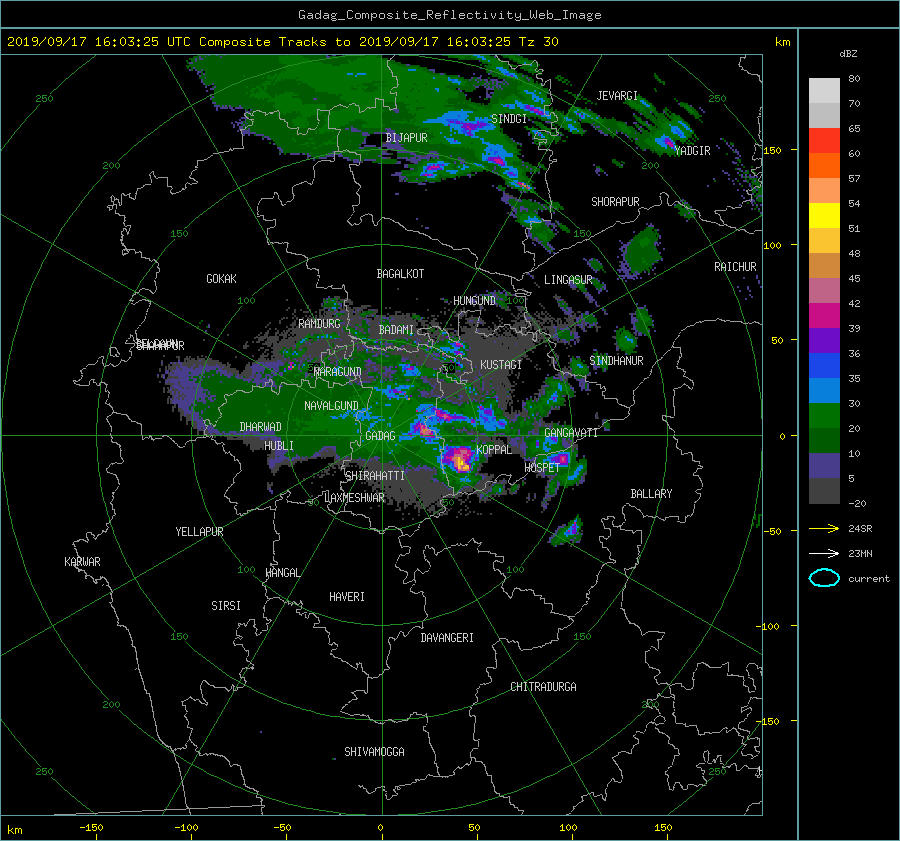900x841 pixels.
Task: Click the HANGAL city label
Action: tap(282, 573)
